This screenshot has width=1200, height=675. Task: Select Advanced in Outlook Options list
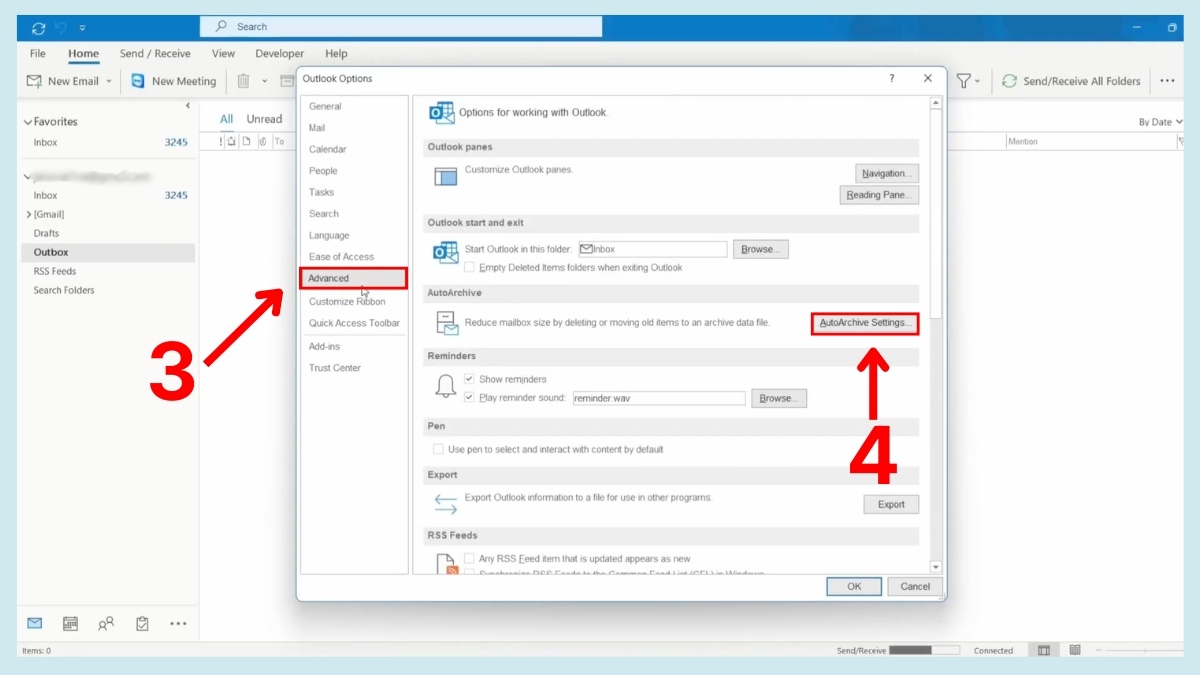pos(353,278)
